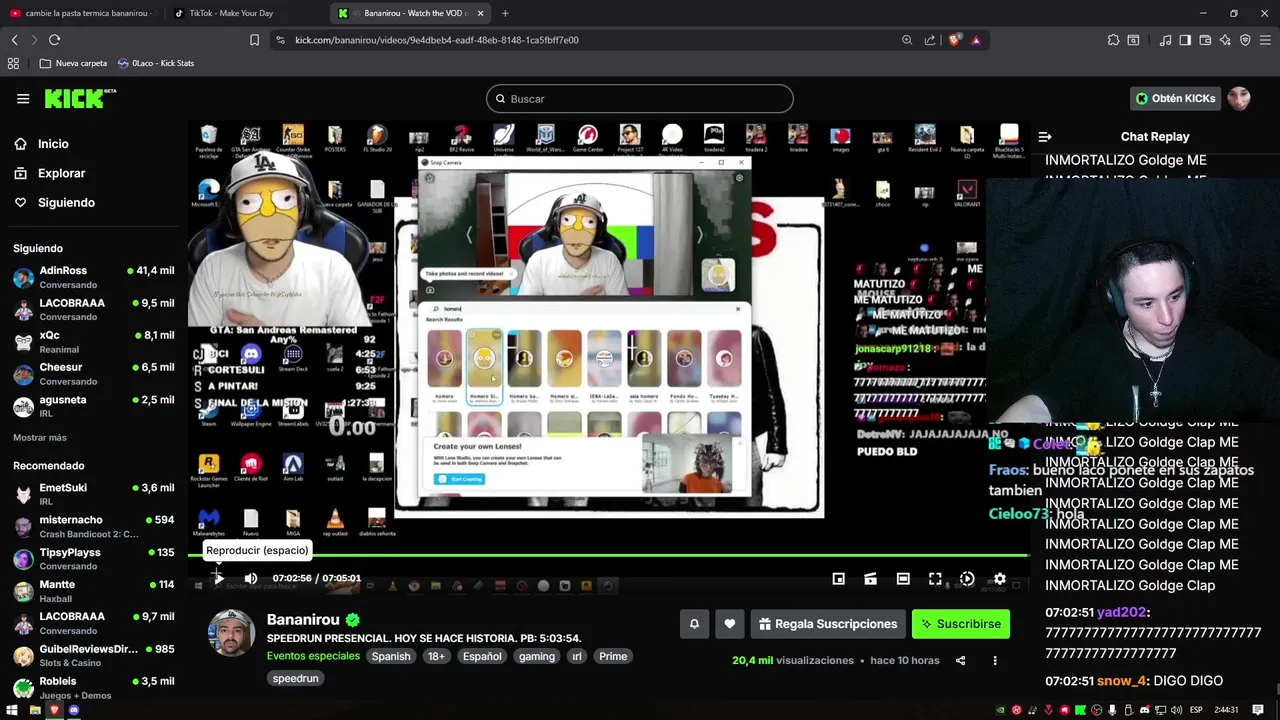Viewport: 1280px width, 720px height.
Task: Open Robleis recommended channel
Action: pos(94,687)
